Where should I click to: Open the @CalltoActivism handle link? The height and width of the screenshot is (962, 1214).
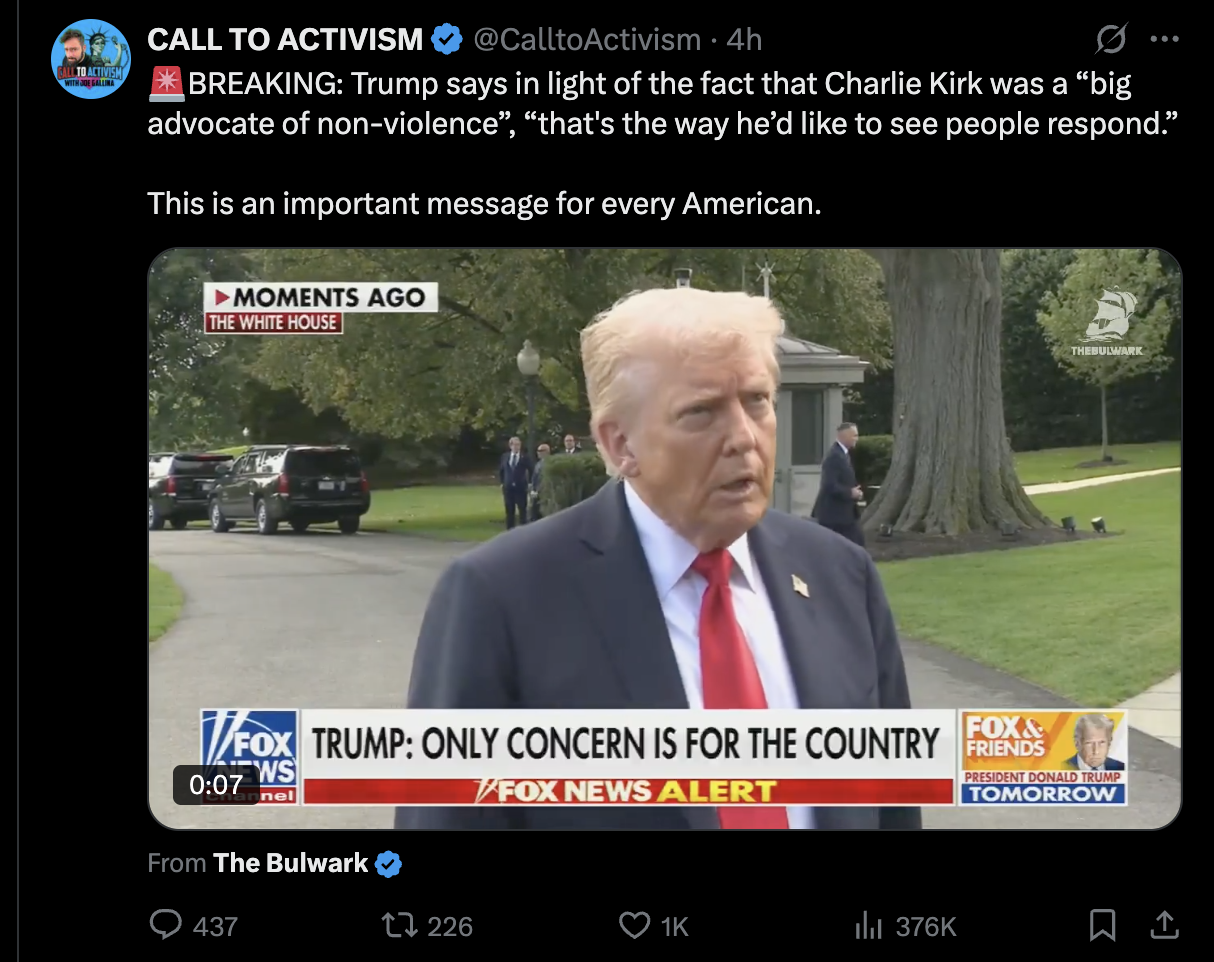[586, 39]
